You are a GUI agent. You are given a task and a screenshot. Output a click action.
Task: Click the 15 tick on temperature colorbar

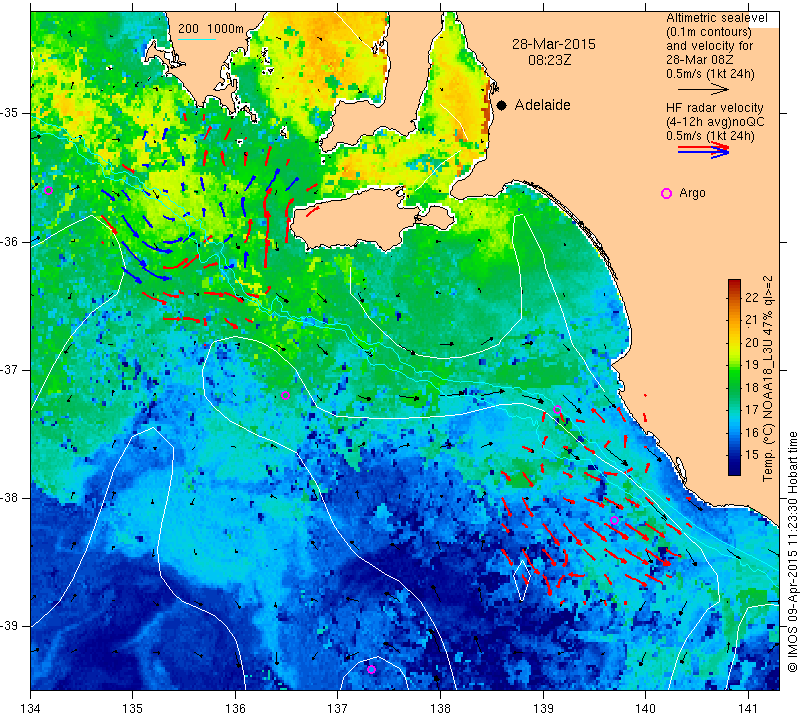(752, 455)
